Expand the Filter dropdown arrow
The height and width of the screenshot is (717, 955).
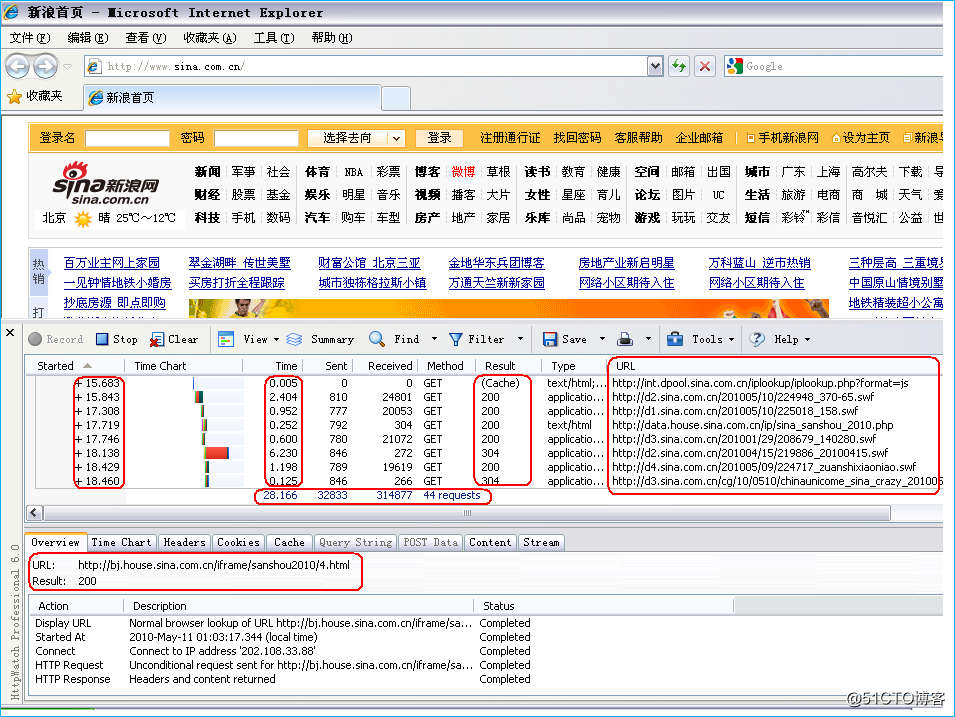[x=520, y=339]
